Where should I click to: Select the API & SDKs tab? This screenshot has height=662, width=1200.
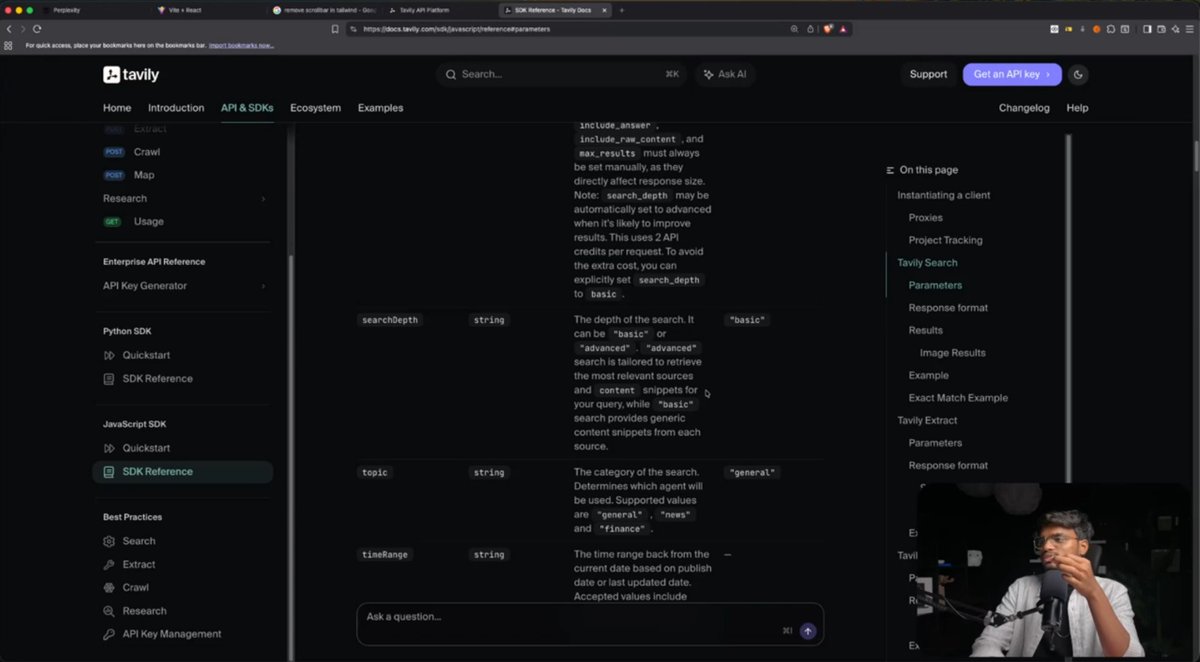(x=247, y=108)
